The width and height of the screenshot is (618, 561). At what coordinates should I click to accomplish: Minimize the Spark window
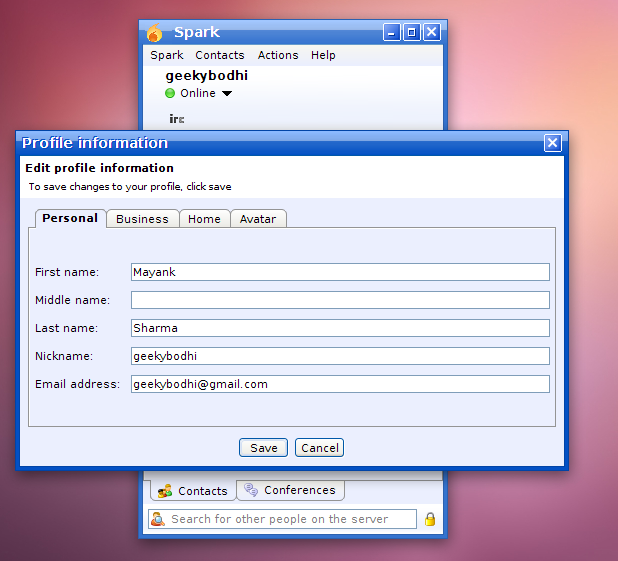click(391, 32)
